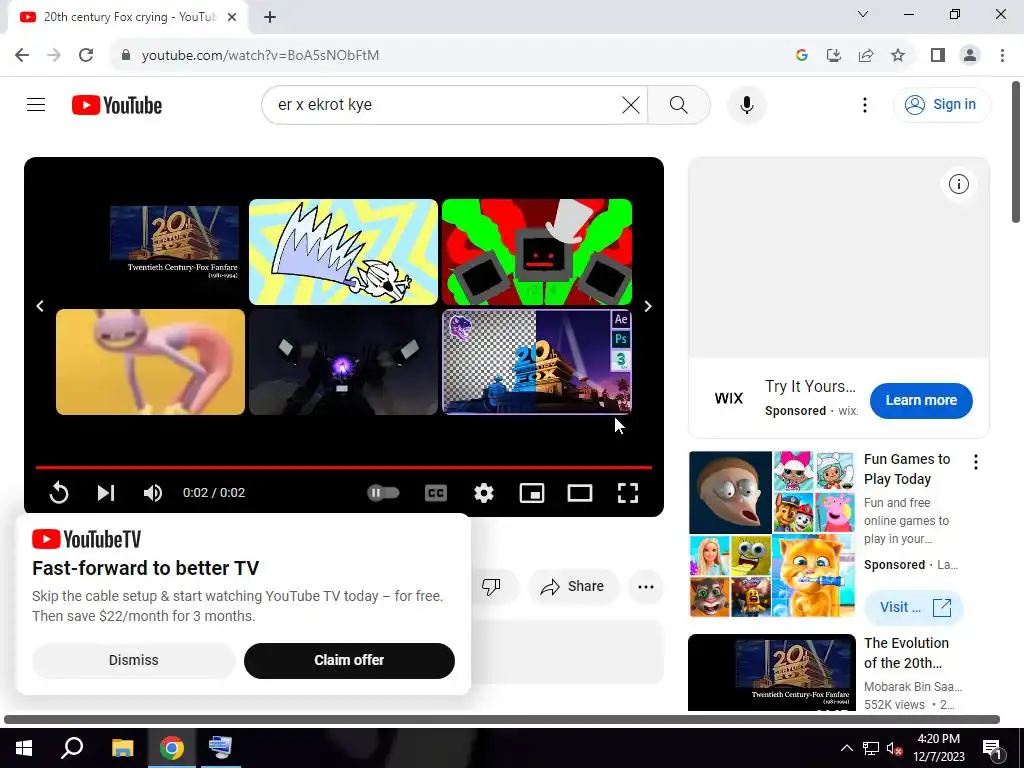The image size is (1024, 768).
Task: Search with voice microphone button
Action: point(746,104)
